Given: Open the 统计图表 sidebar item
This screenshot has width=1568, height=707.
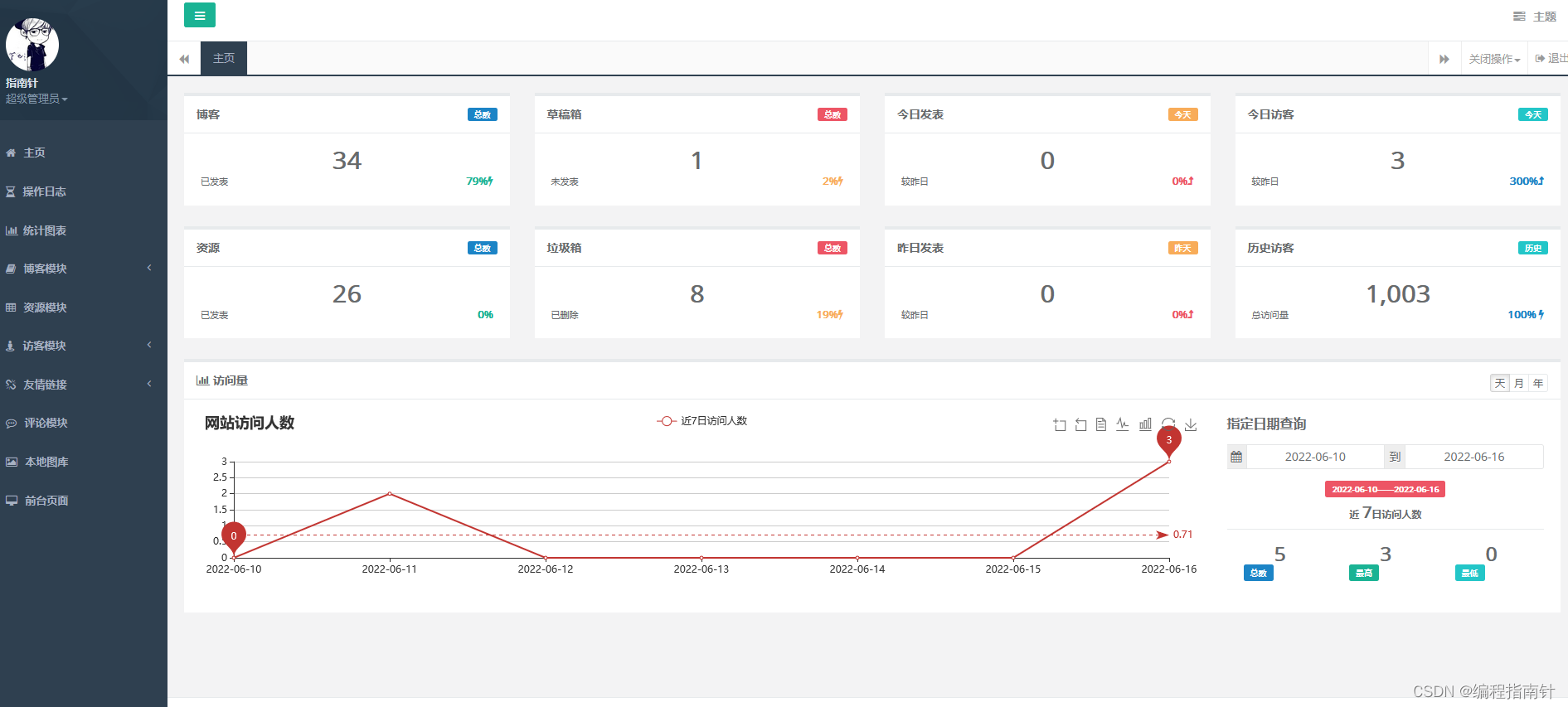Looking at the screenshot, I should (x=45, y=230).
